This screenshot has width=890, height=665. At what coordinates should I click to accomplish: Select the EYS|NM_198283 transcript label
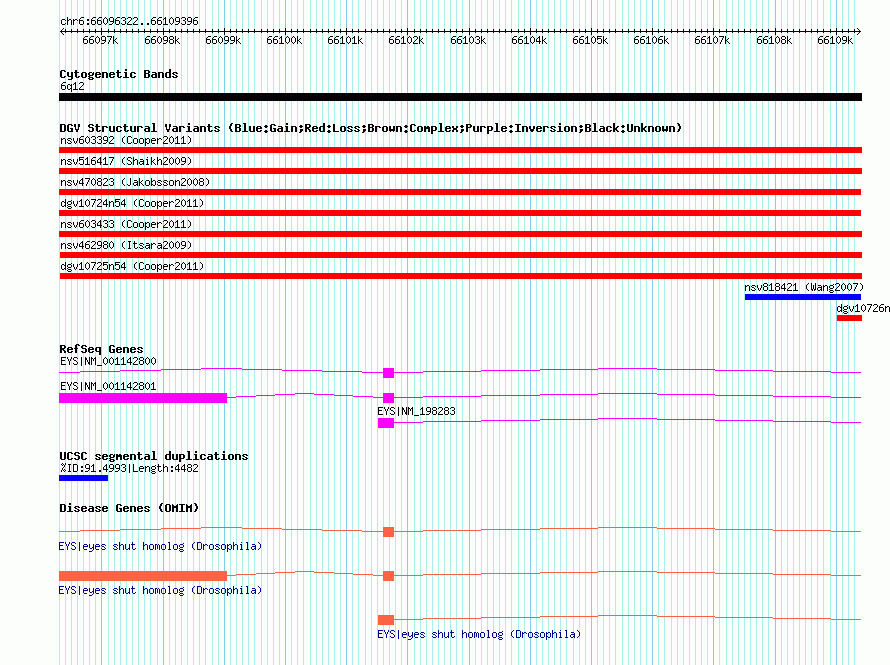coord(416,411)
